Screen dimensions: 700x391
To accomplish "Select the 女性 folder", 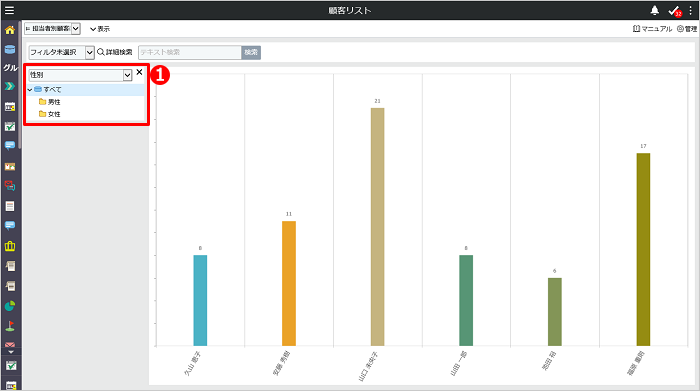I will pyautogui.click(x=50, y=114).
